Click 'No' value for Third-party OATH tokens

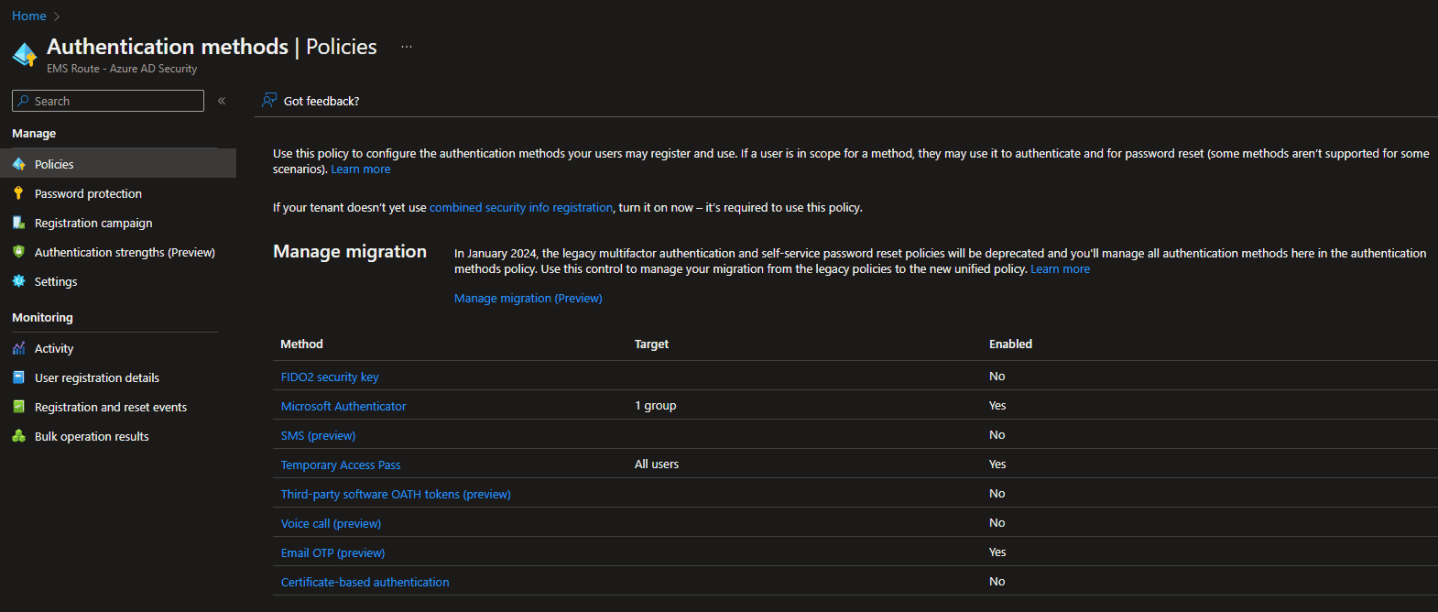(997, 494)
